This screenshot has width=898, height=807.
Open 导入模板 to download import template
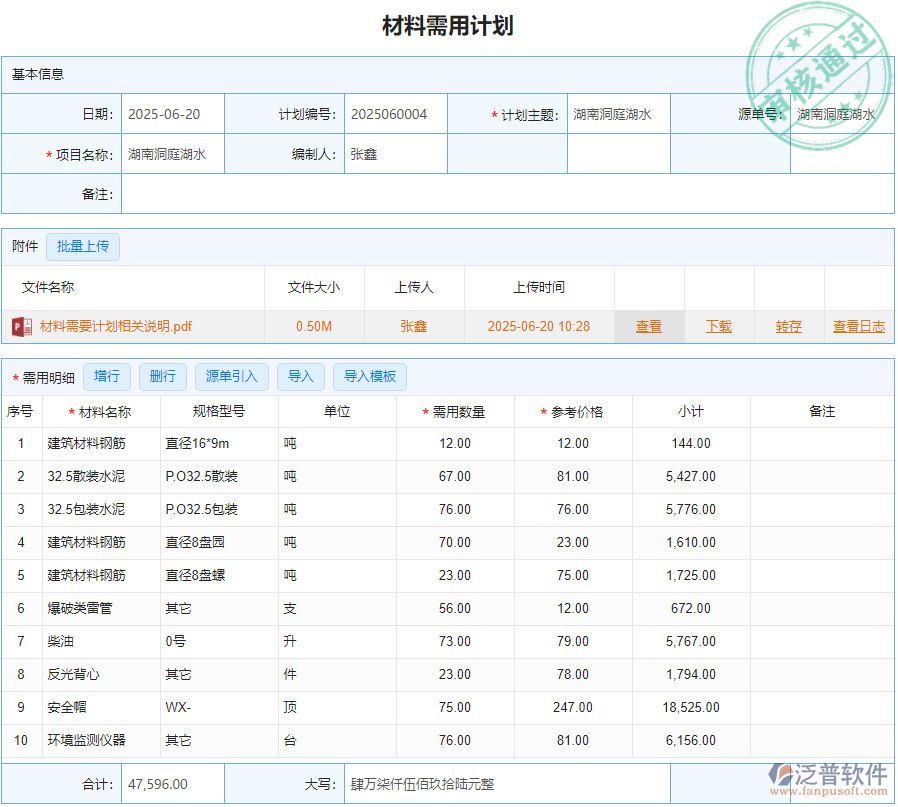click(371, 377)
